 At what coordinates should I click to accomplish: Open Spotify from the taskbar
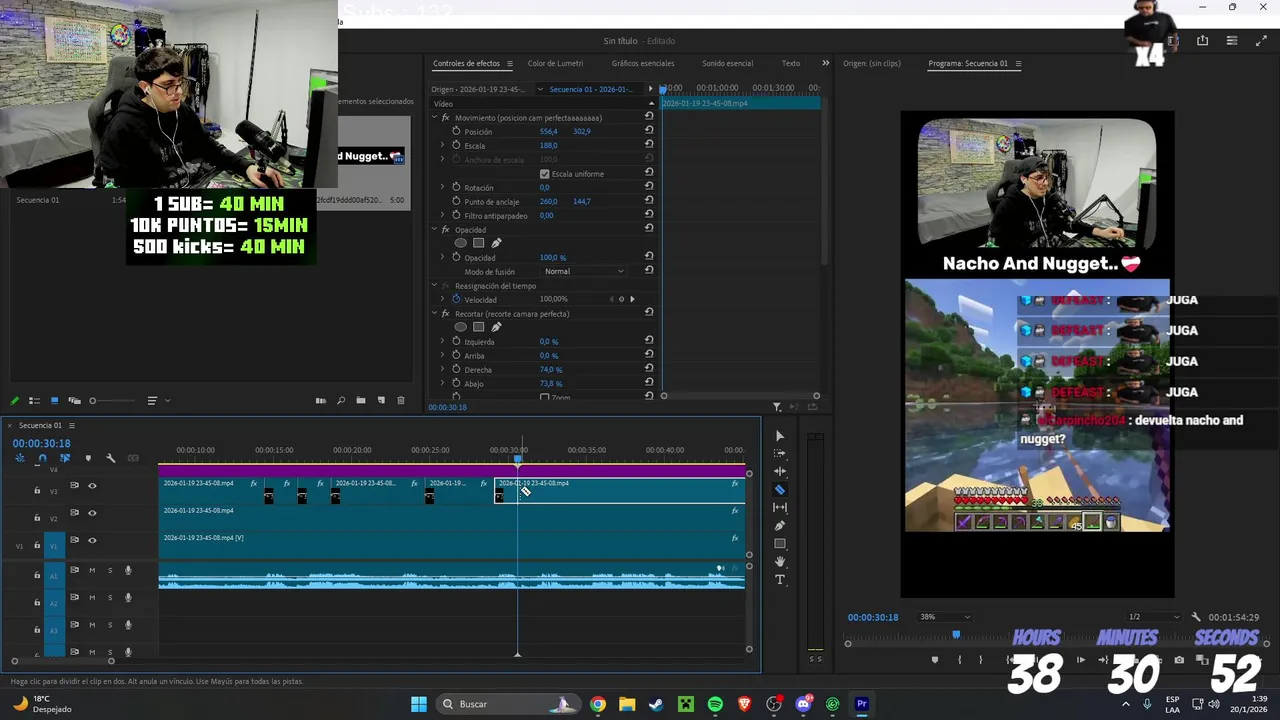pos(715,704)
